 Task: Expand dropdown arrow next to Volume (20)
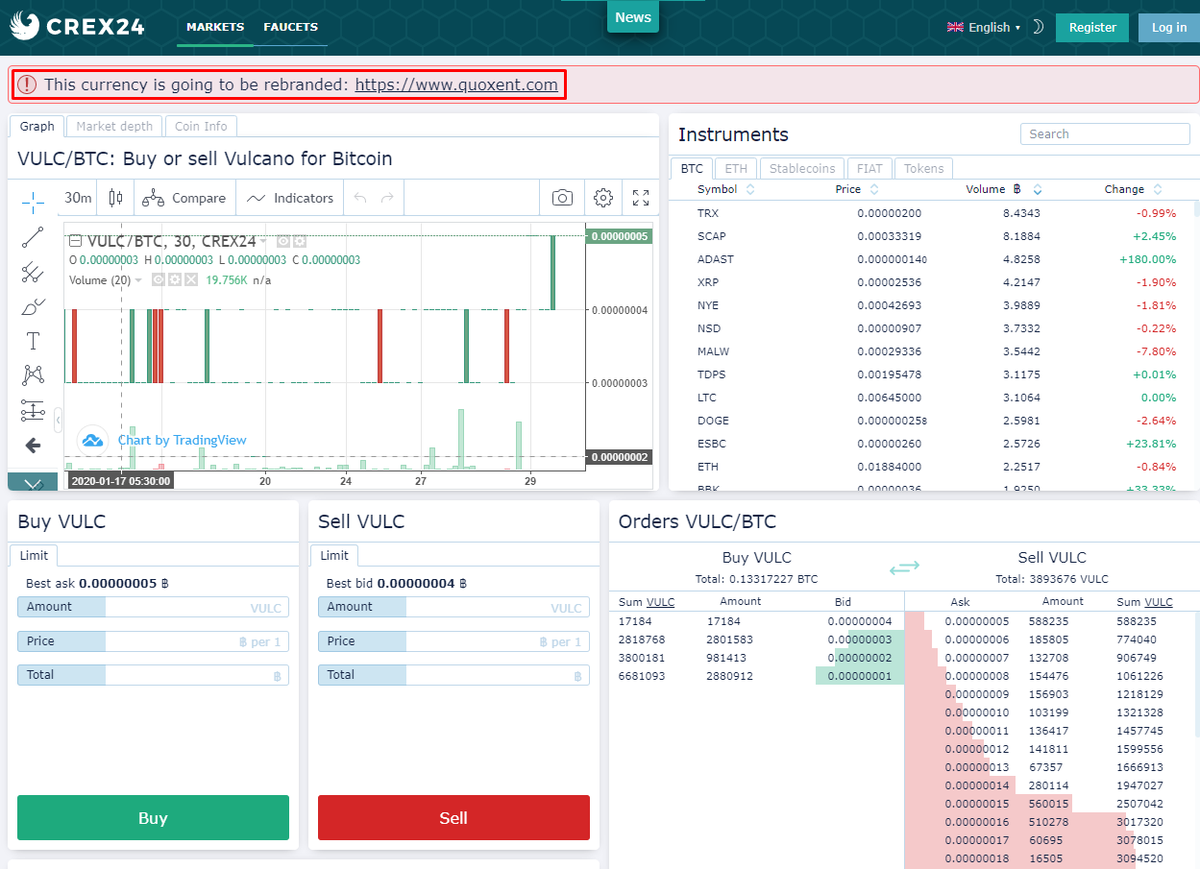139,280
